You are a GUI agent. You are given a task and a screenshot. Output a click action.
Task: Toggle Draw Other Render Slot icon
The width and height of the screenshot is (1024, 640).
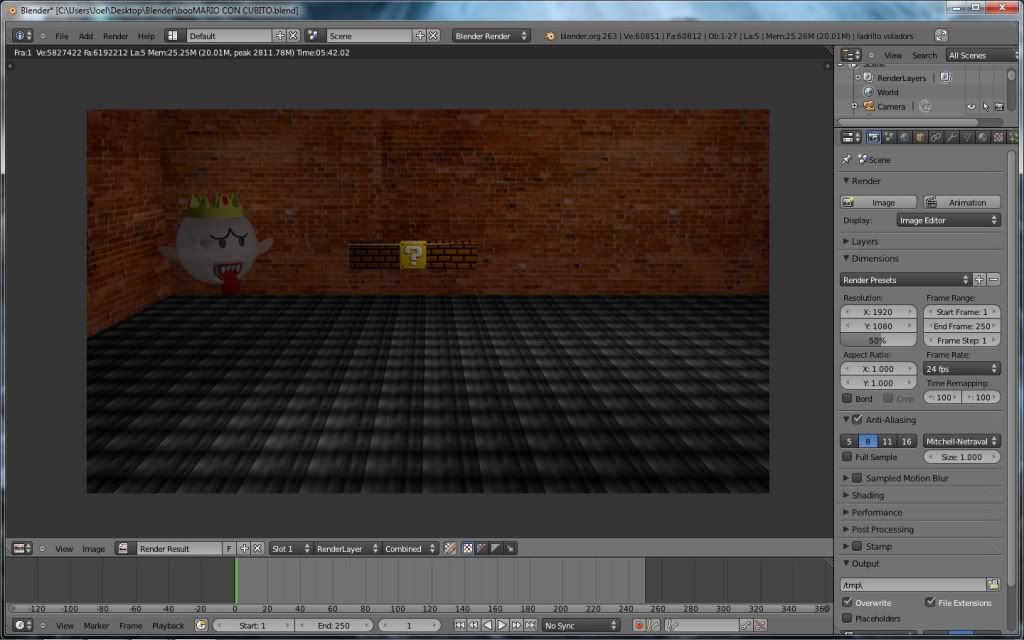pyautogui.click(x=451, y=549)
